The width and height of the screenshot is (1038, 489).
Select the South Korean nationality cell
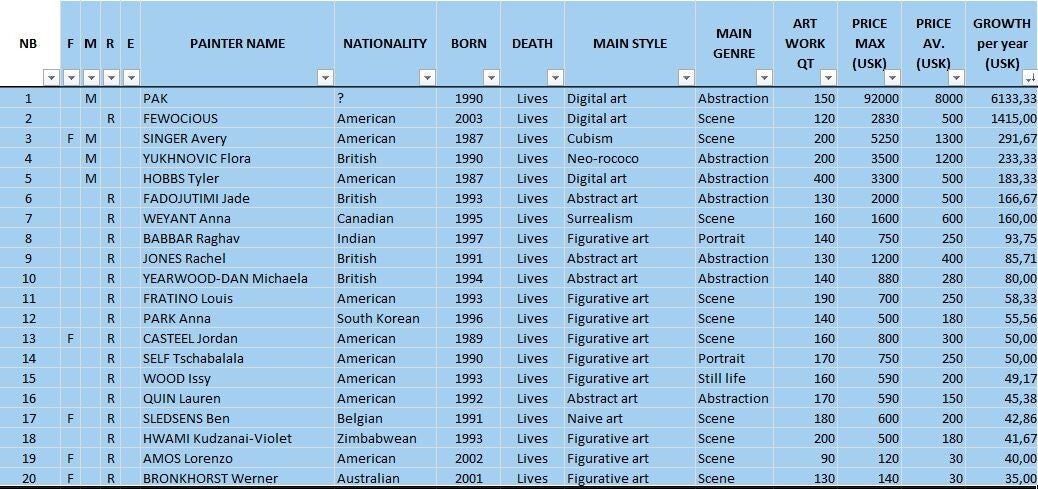tap(377, 318)
